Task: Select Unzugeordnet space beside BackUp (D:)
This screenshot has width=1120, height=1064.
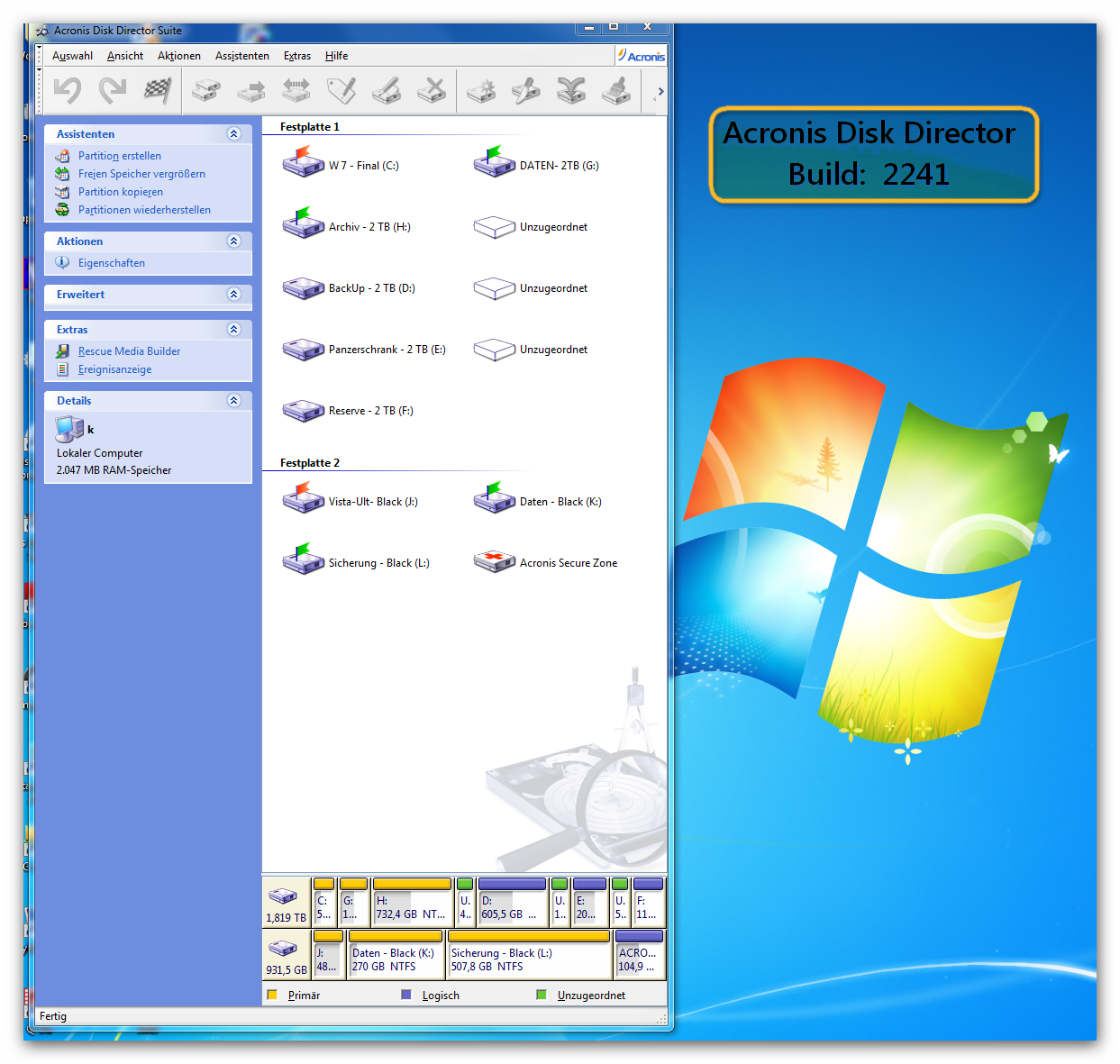Action: [531, 288]
